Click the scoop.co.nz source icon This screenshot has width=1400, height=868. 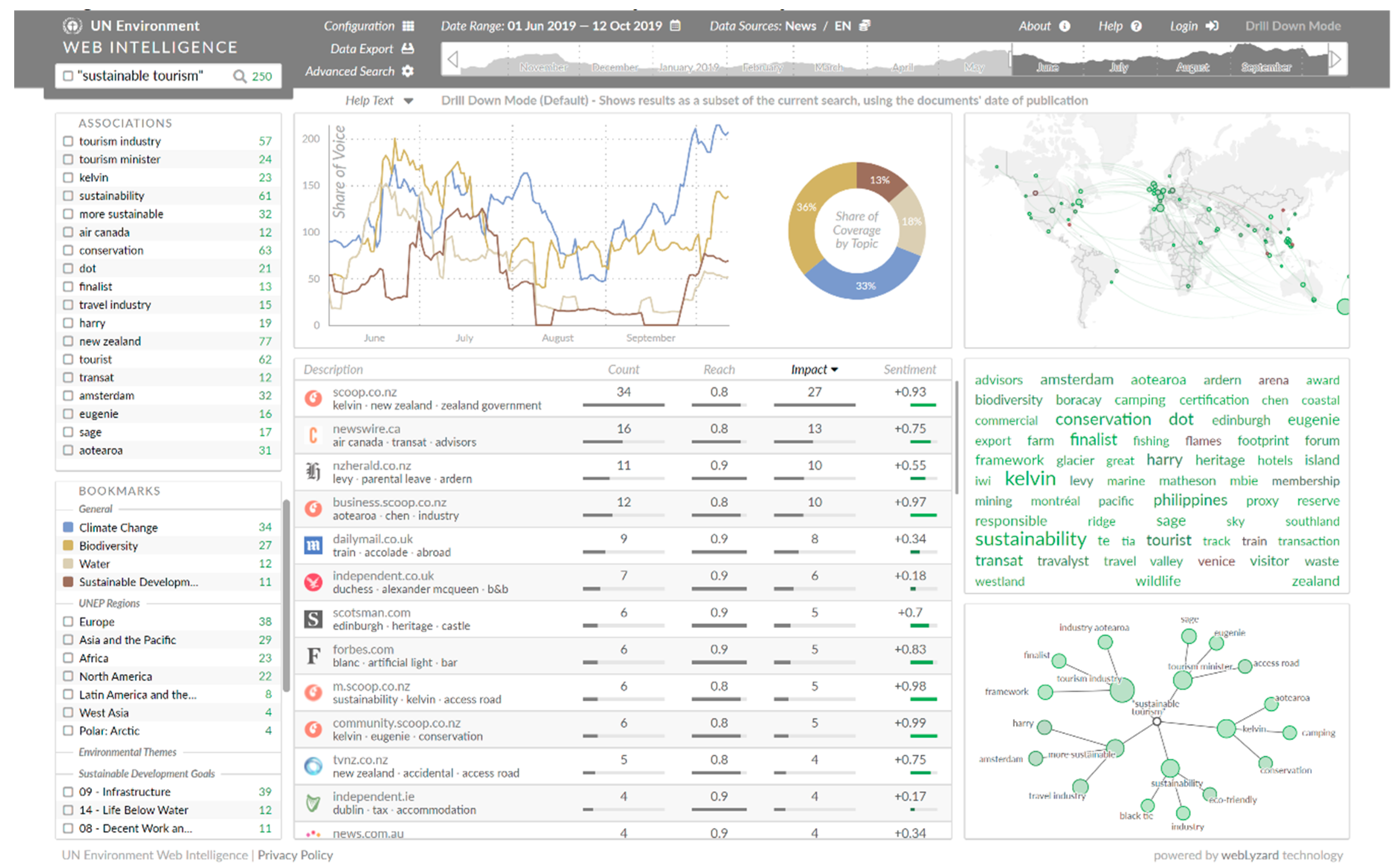(x=313, y=398)
